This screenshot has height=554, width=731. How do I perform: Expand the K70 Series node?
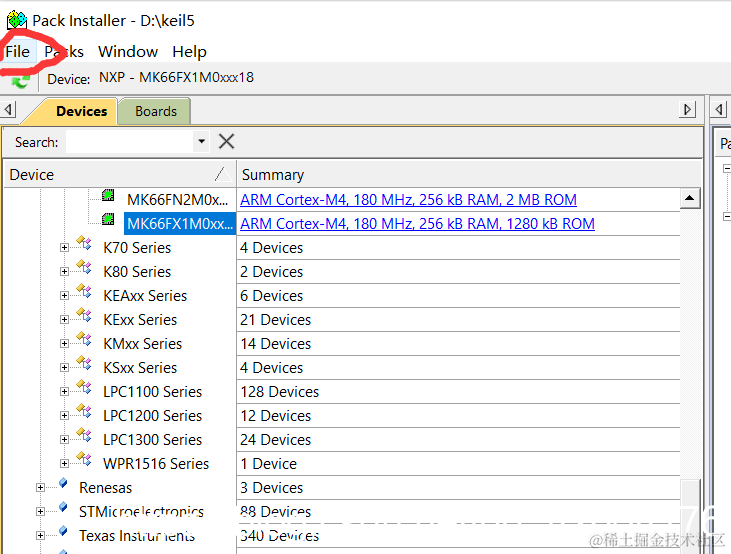(x=64, y=248)
